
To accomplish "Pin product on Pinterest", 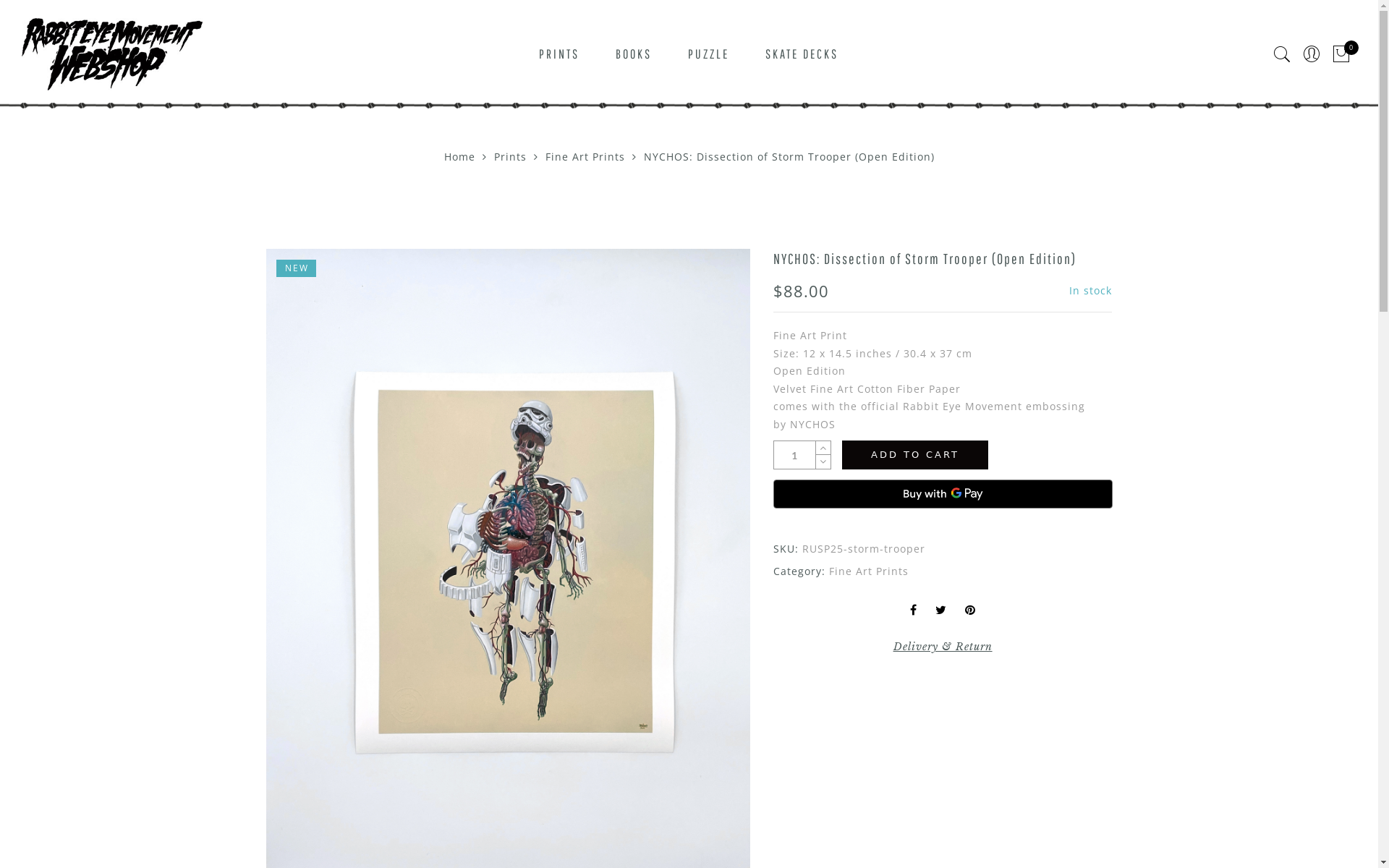I will (x=970, y=610).
